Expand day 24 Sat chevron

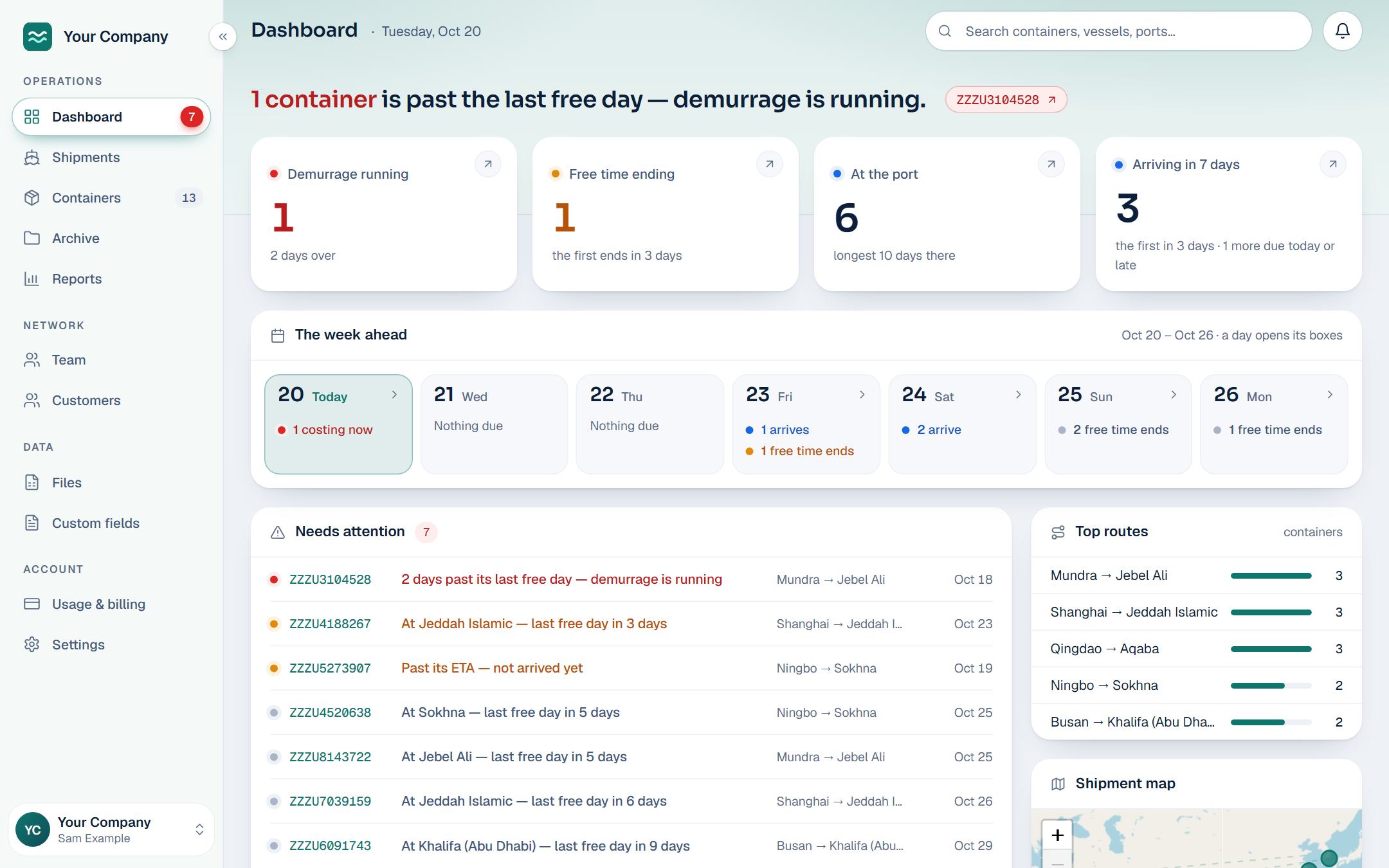1018,395
